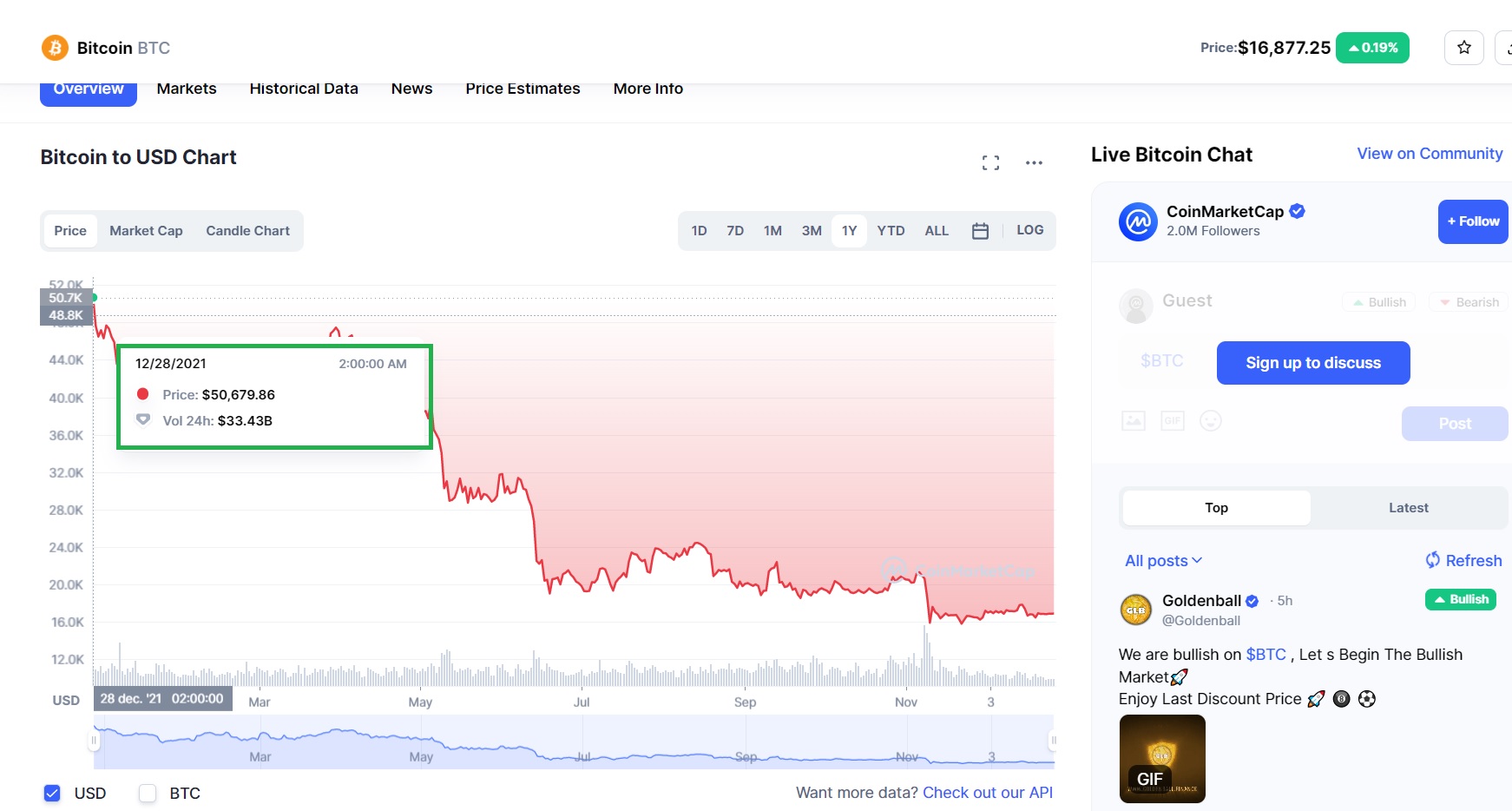Switch to Candle Chart view
Viewport: 1512px width, 811px height.
[247, 231]
